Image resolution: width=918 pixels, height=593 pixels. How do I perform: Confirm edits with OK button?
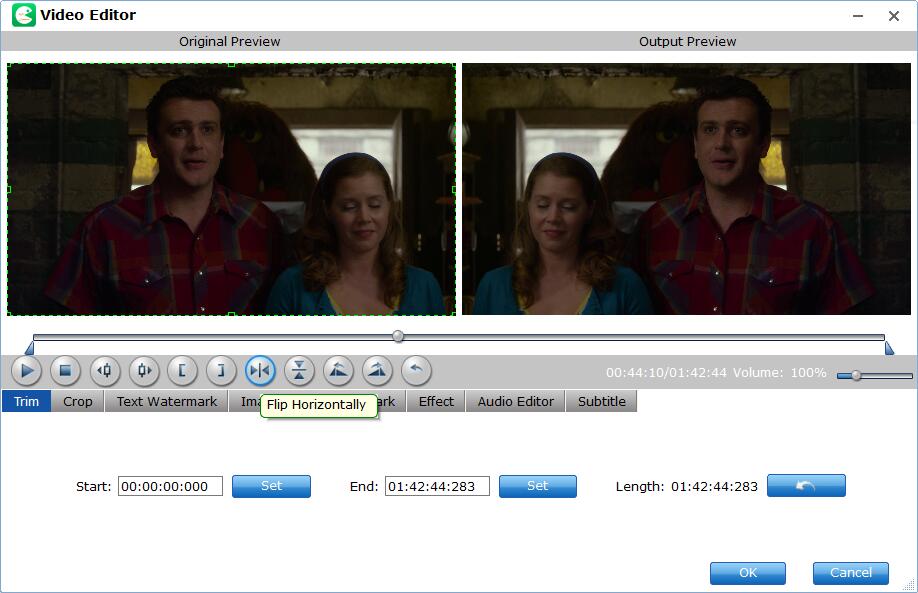click(x=748, y=573)
